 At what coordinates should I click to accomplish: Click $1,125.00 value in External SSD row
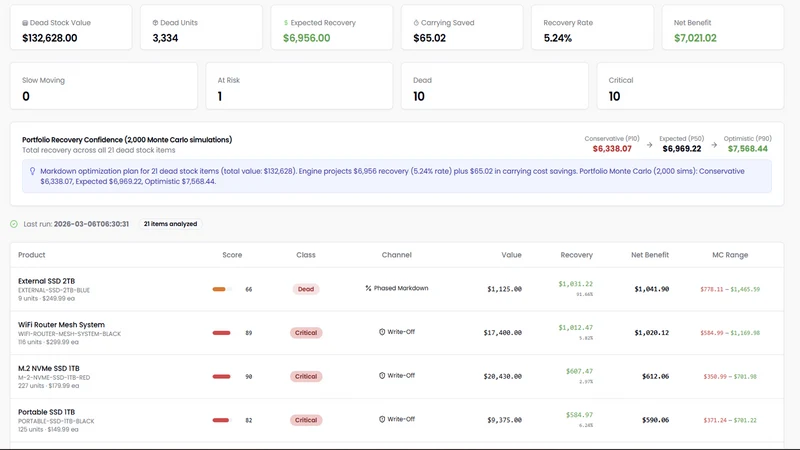(x=505, y=289)
